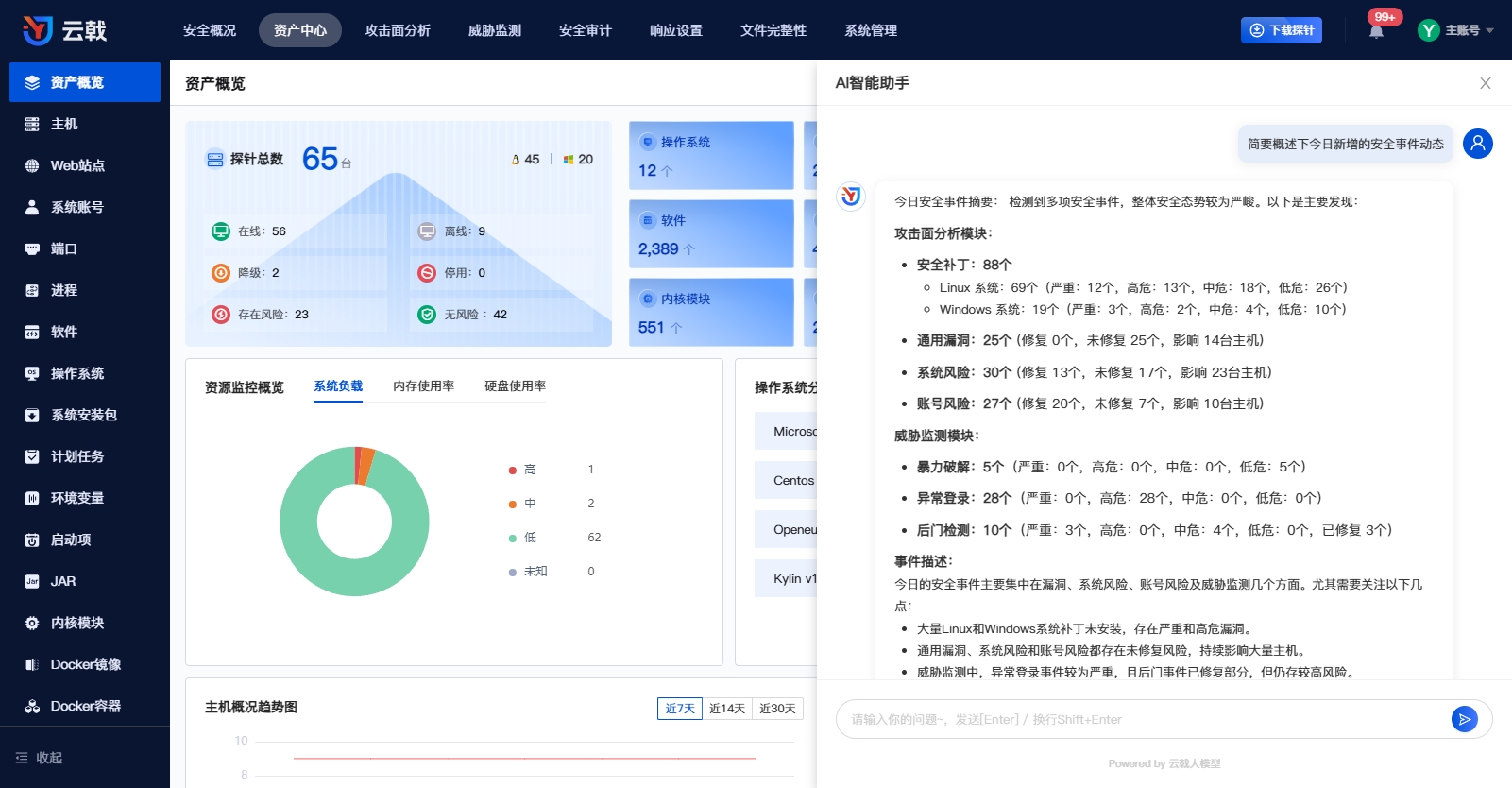This screenshot has width=1512, height=788.
Task: Select the 内核模块 sidebar item
Action: [77, 623]
